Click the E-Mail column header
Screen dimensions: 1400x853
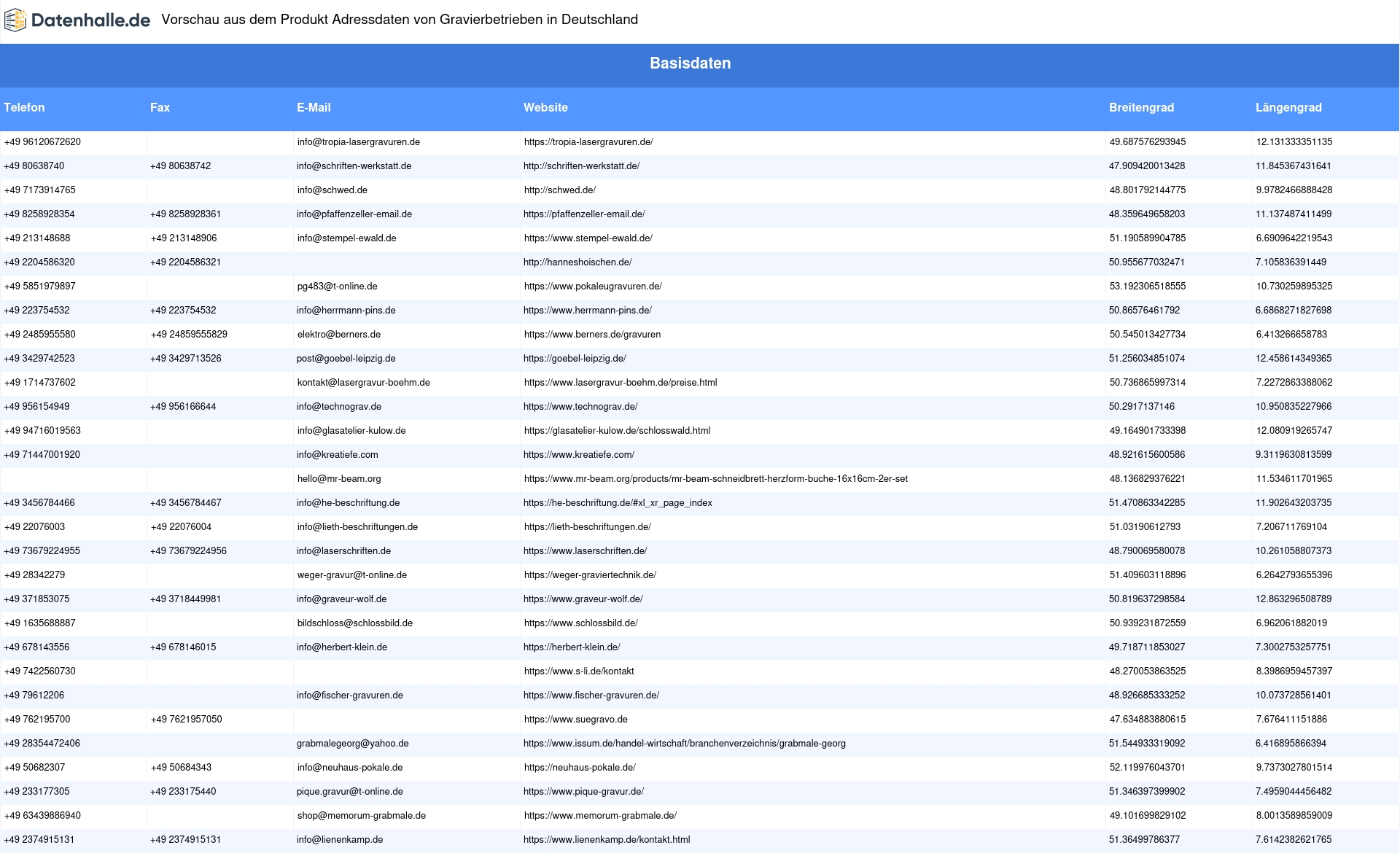[314, 107]
